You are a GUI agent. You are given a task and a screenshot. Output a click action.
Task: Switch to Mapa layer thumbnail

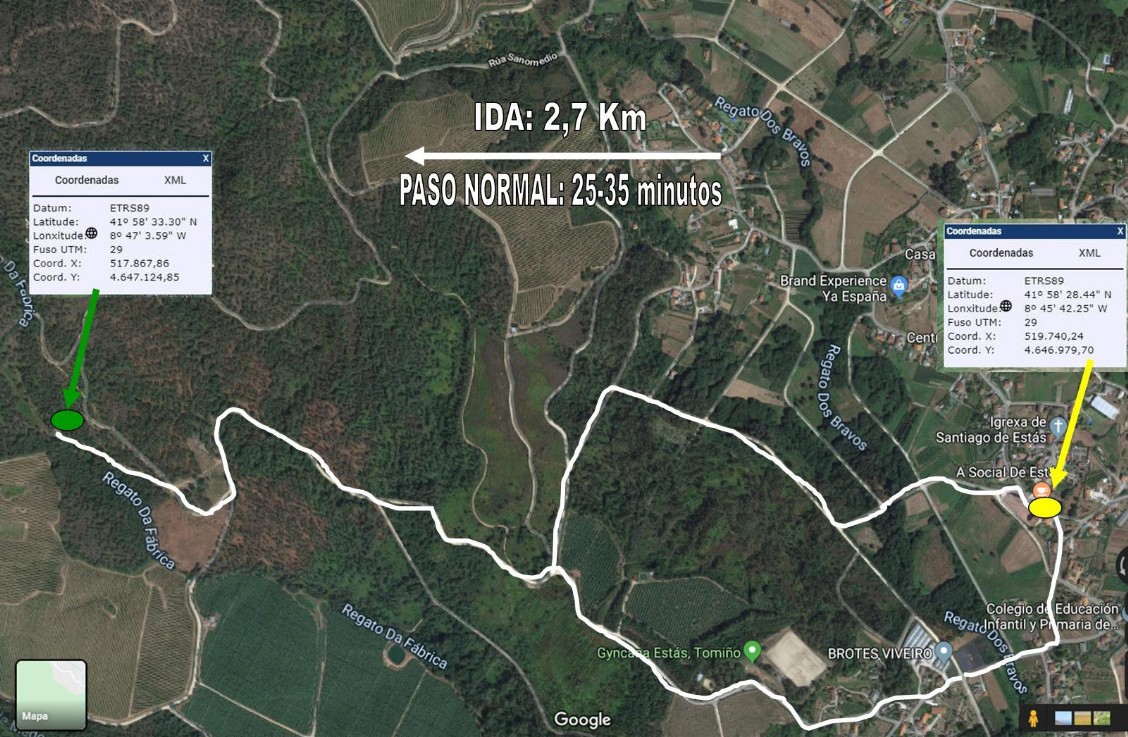click(x=51, y=695)
